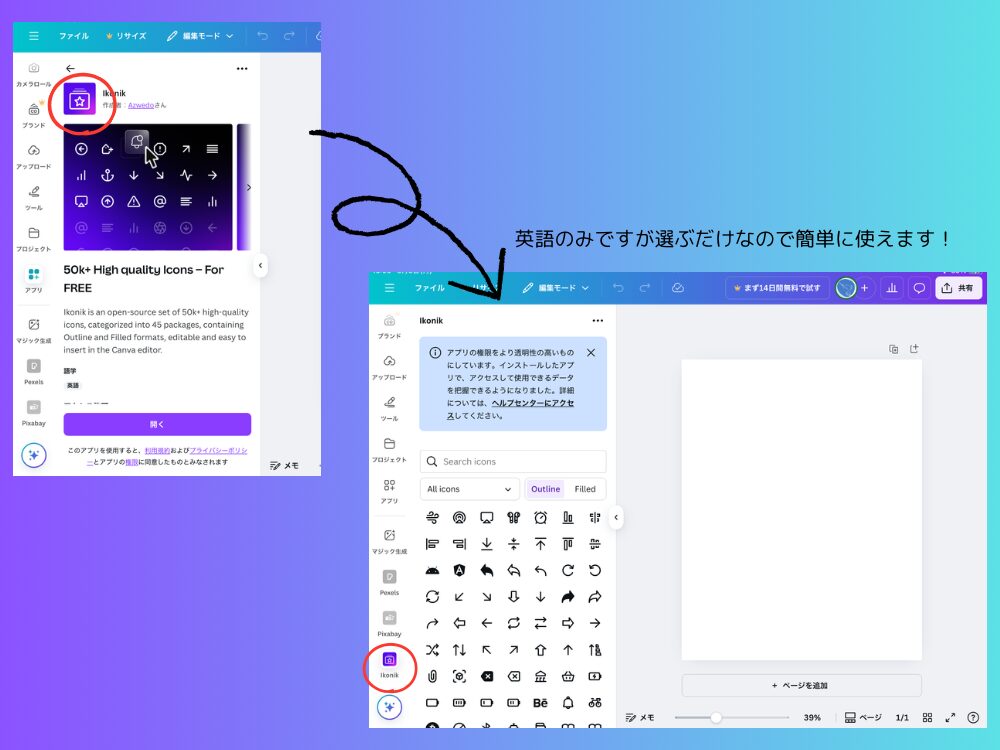
Task: Open the All icons category dropdown
Action: click(469, 489)
